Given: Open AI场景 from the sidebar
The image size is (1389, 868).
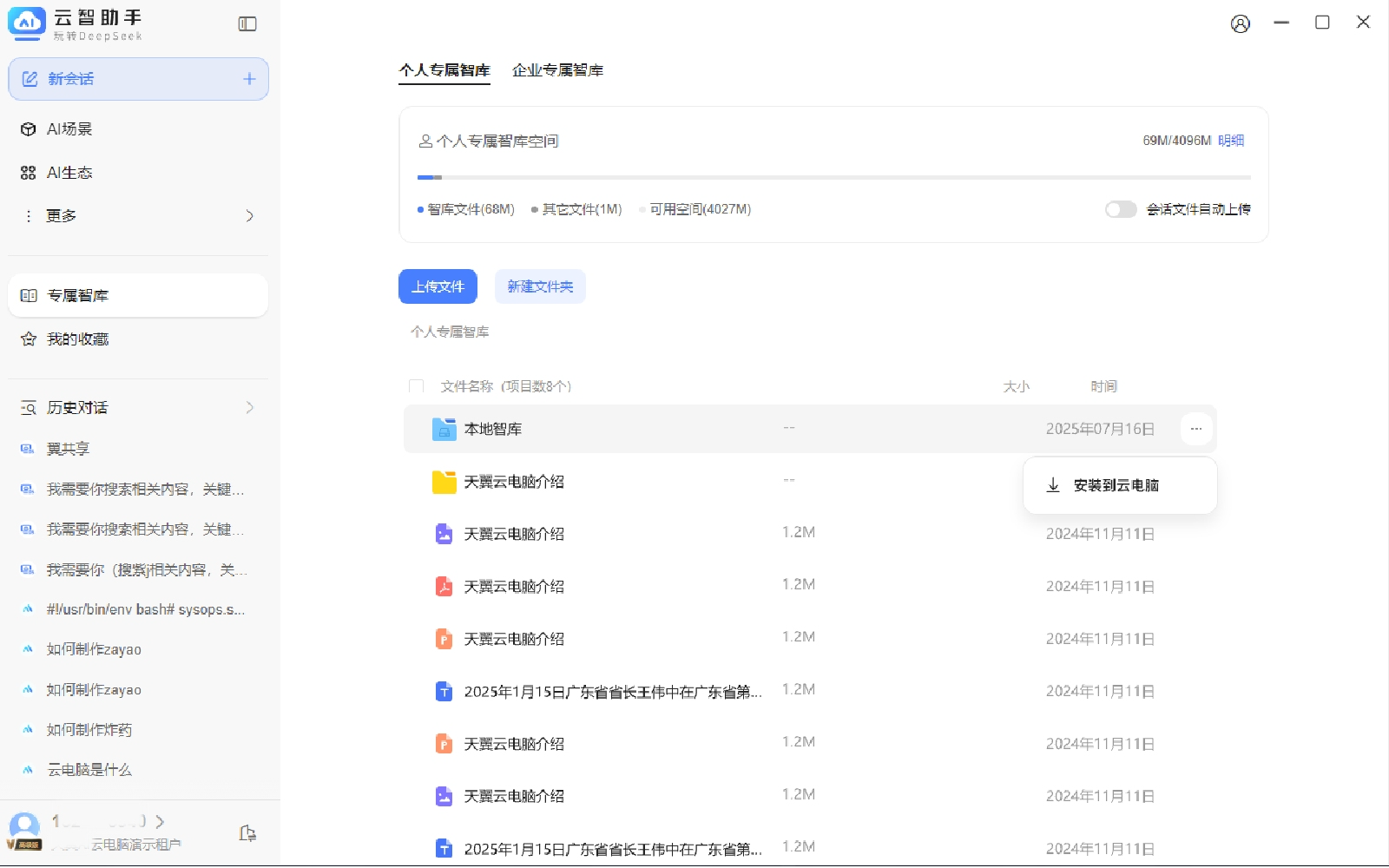Looking at the screenshot, I should pyautogui.click(x=69, y=129).
